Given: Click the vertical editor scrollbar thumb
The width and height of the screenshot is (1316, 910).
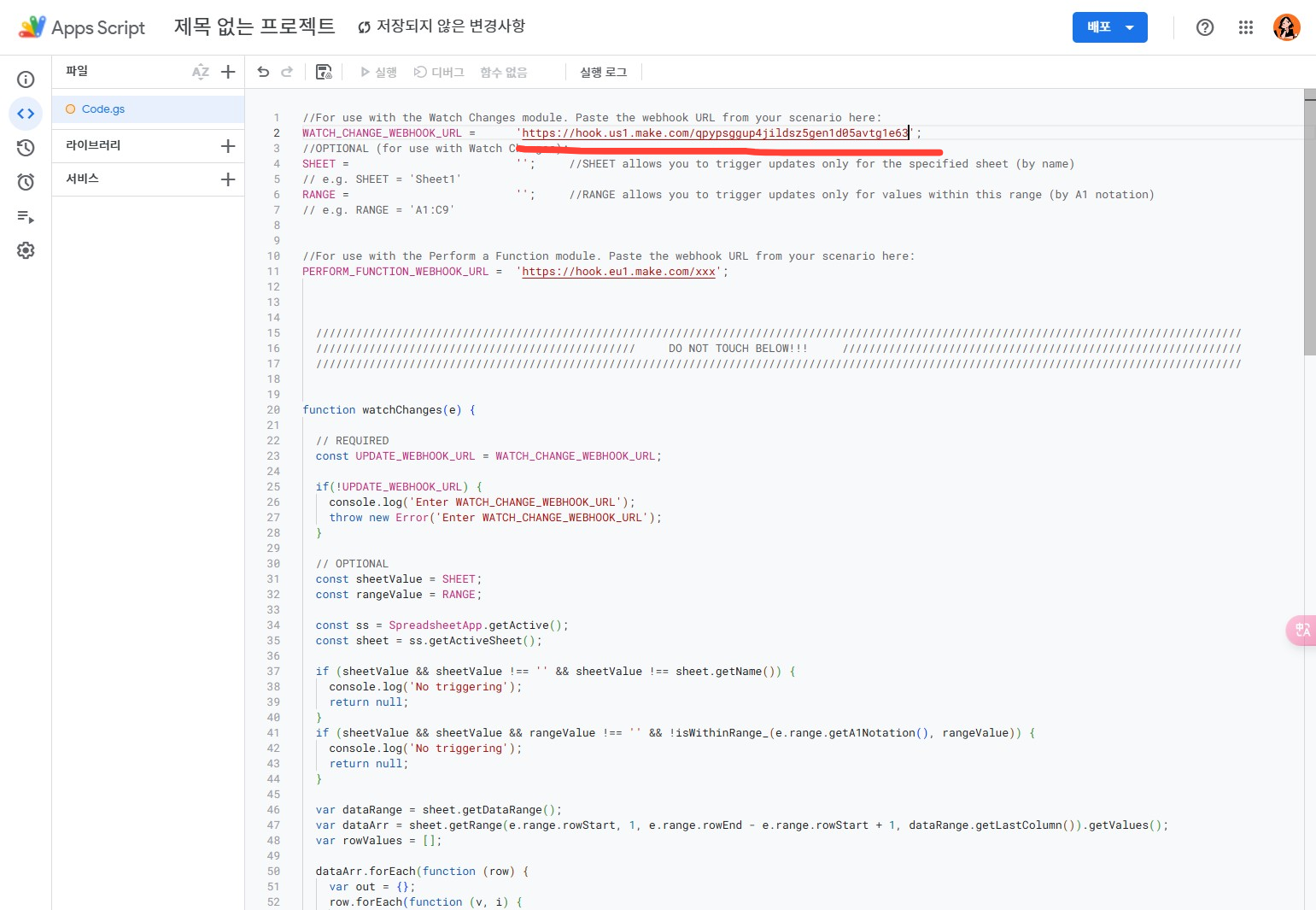Looking at the screenshot, I should coord(1309,222).
